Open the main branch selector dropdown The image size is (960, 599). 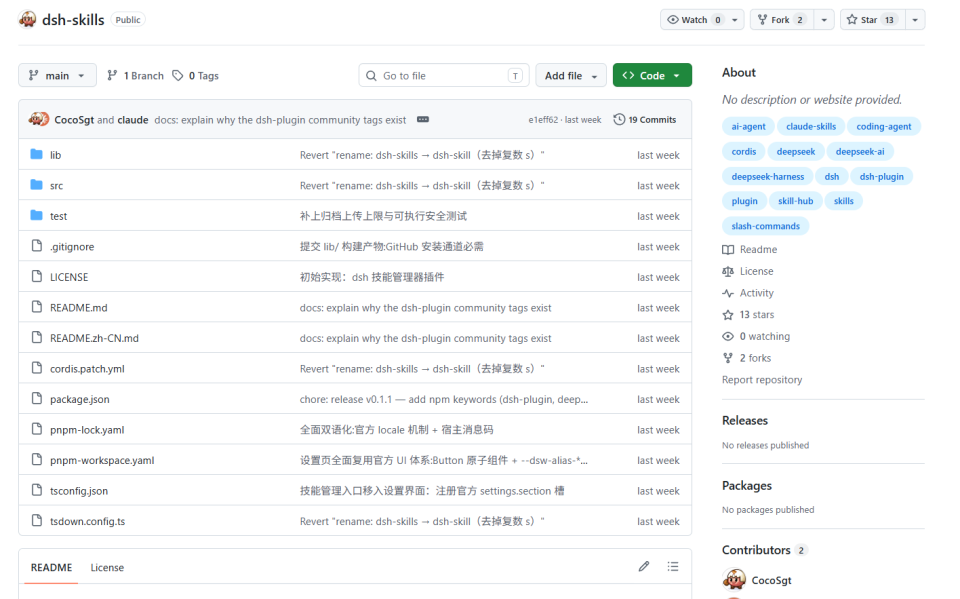(57, 75)
